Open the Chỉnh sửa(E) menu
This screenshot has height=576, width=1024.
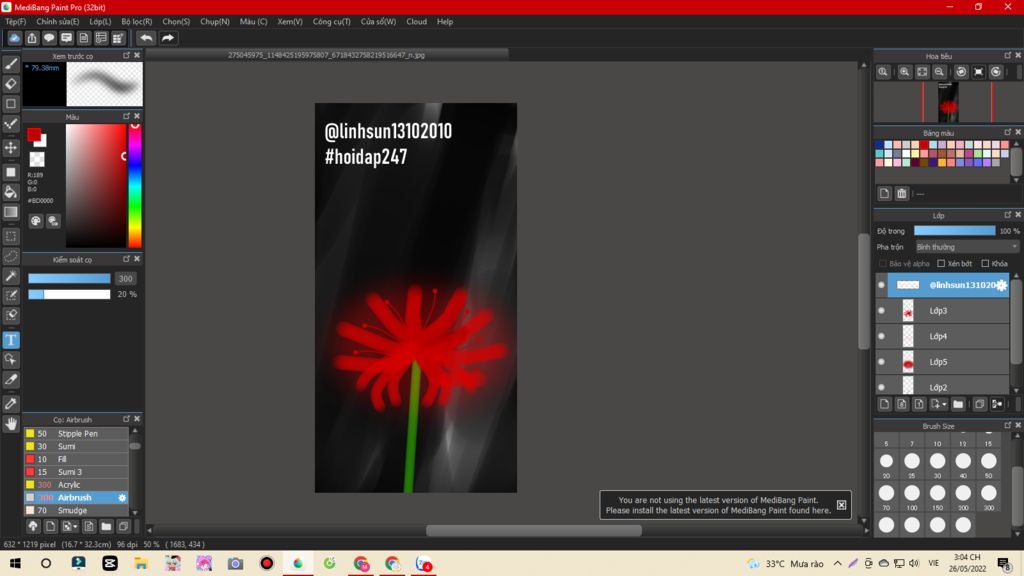coord(57,22)
